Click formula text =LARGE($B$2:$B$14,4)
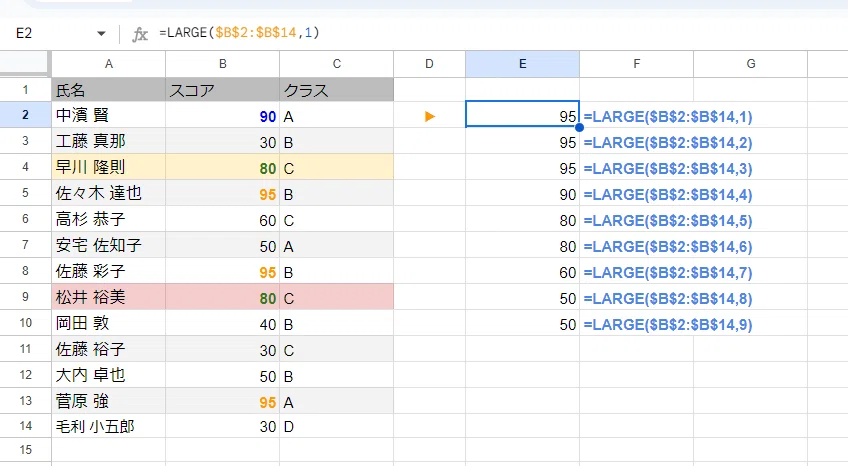Image resolution: width=848 pixels, height=466 pixels. 668,195
